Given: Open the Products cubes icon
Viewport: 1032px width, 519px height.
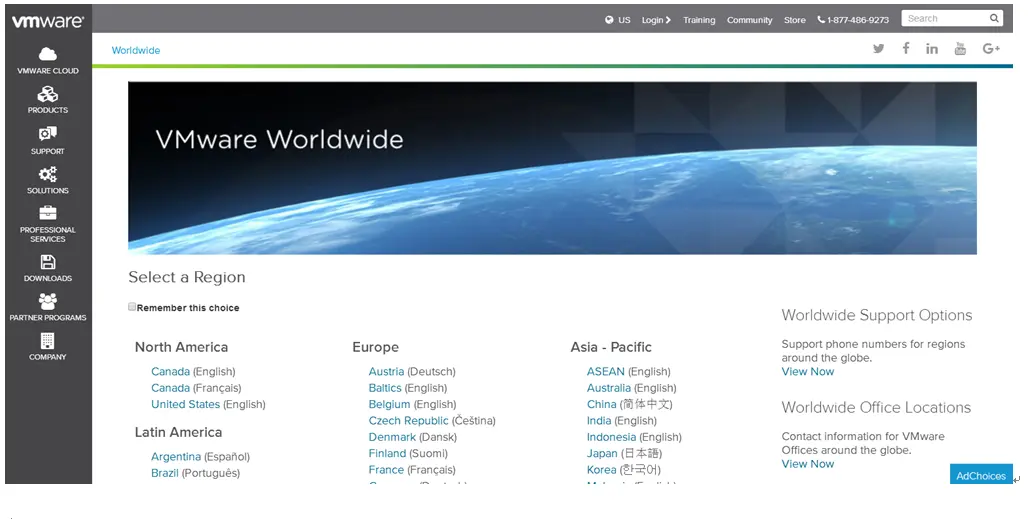Looking at the screenshot, I should 47,94.
